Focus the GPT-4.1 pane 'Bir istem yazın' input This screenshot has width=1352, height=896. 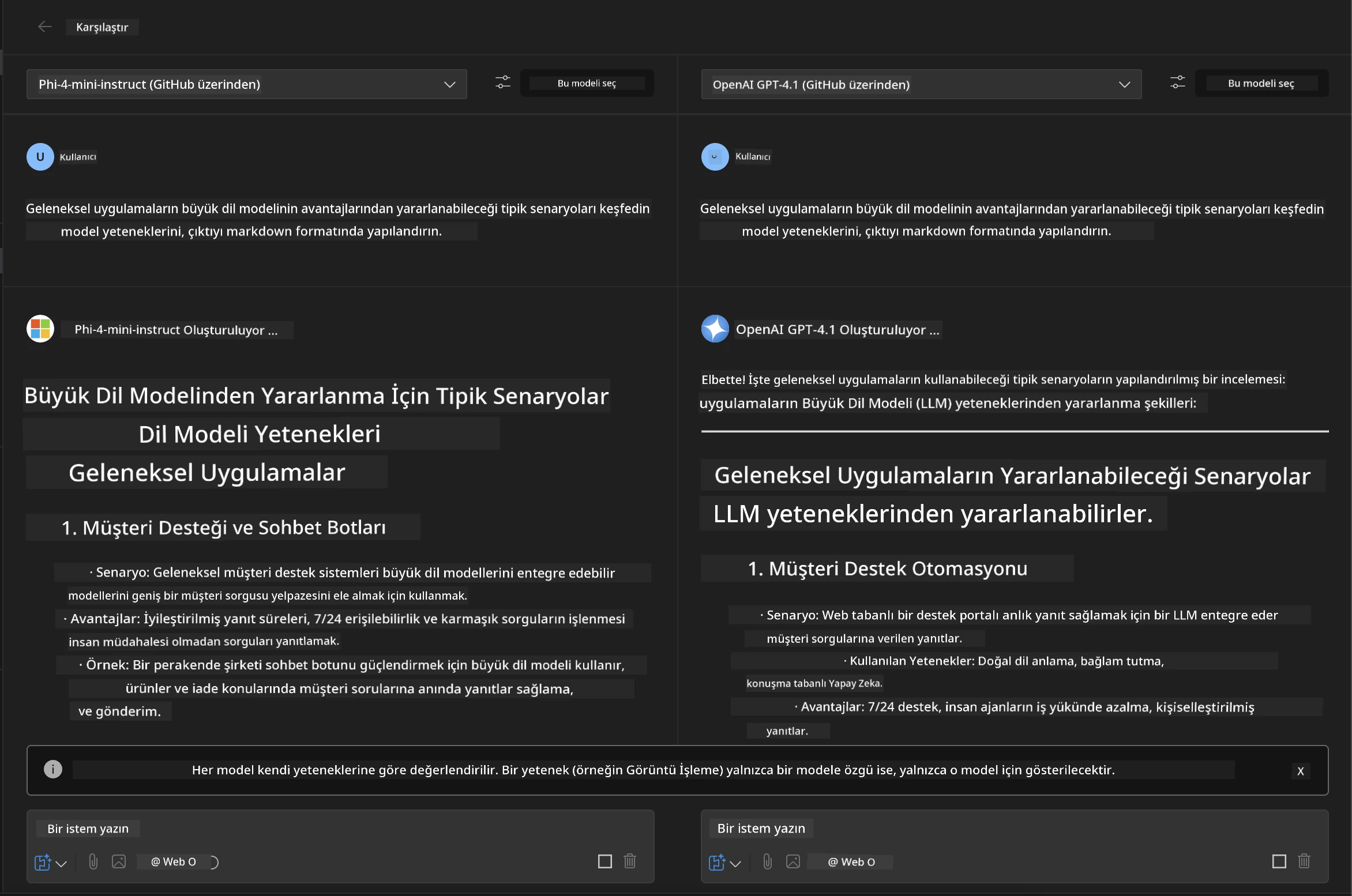1015,829
